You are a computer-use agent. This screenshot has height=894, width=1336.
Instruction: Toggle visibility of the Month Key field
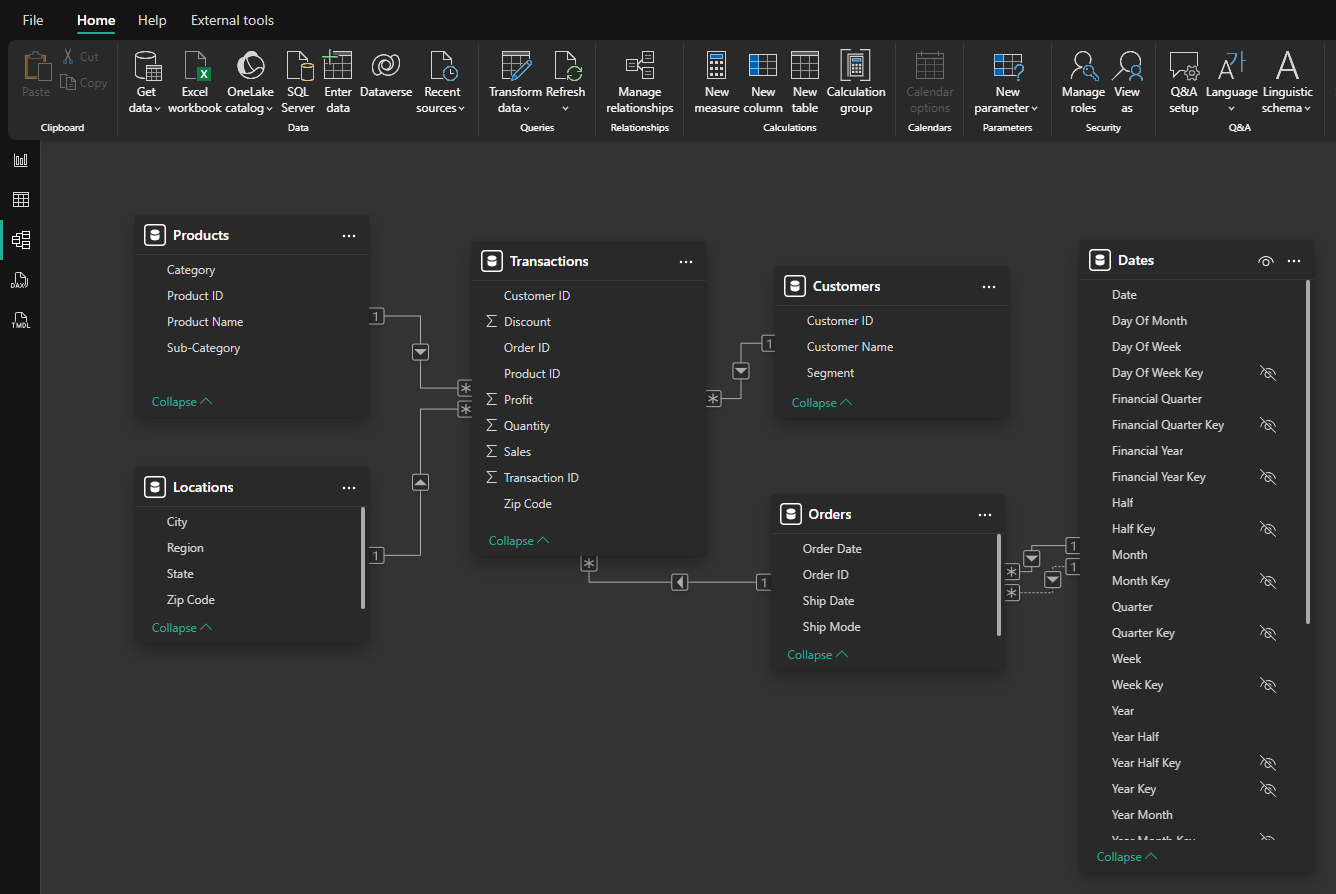(1268, 580)
